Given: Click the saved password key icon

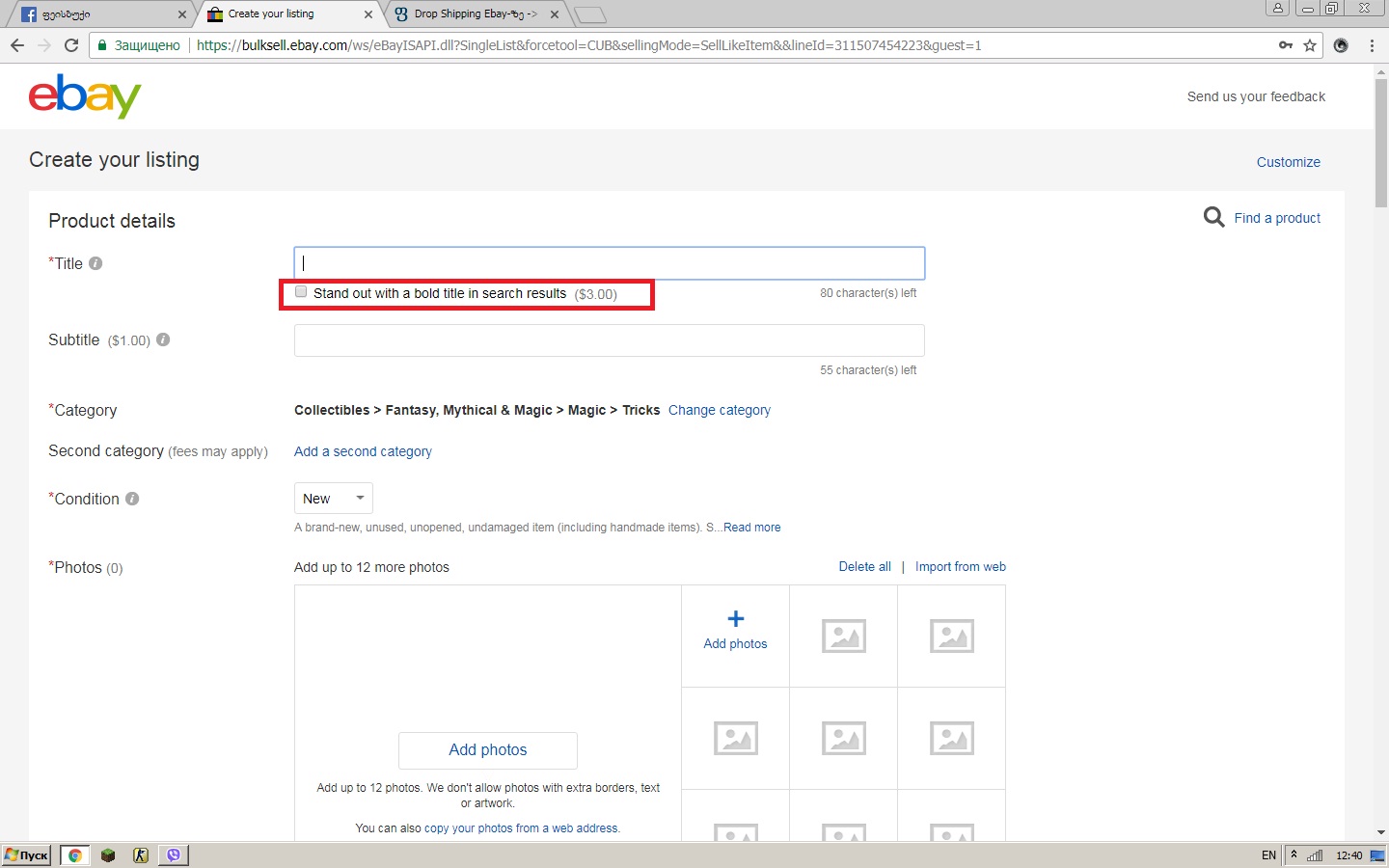Looking at the screenshot, I should pyautogui.click(x=1286, y=45).
